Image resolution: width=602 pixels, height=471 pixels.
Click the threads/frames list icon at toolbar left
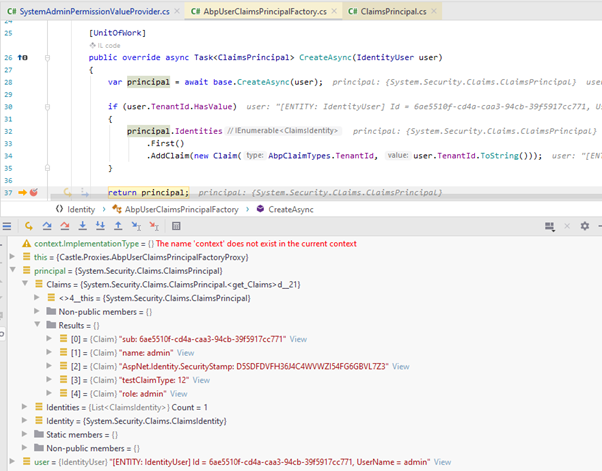pyautogui.click(x=8, y=226)
